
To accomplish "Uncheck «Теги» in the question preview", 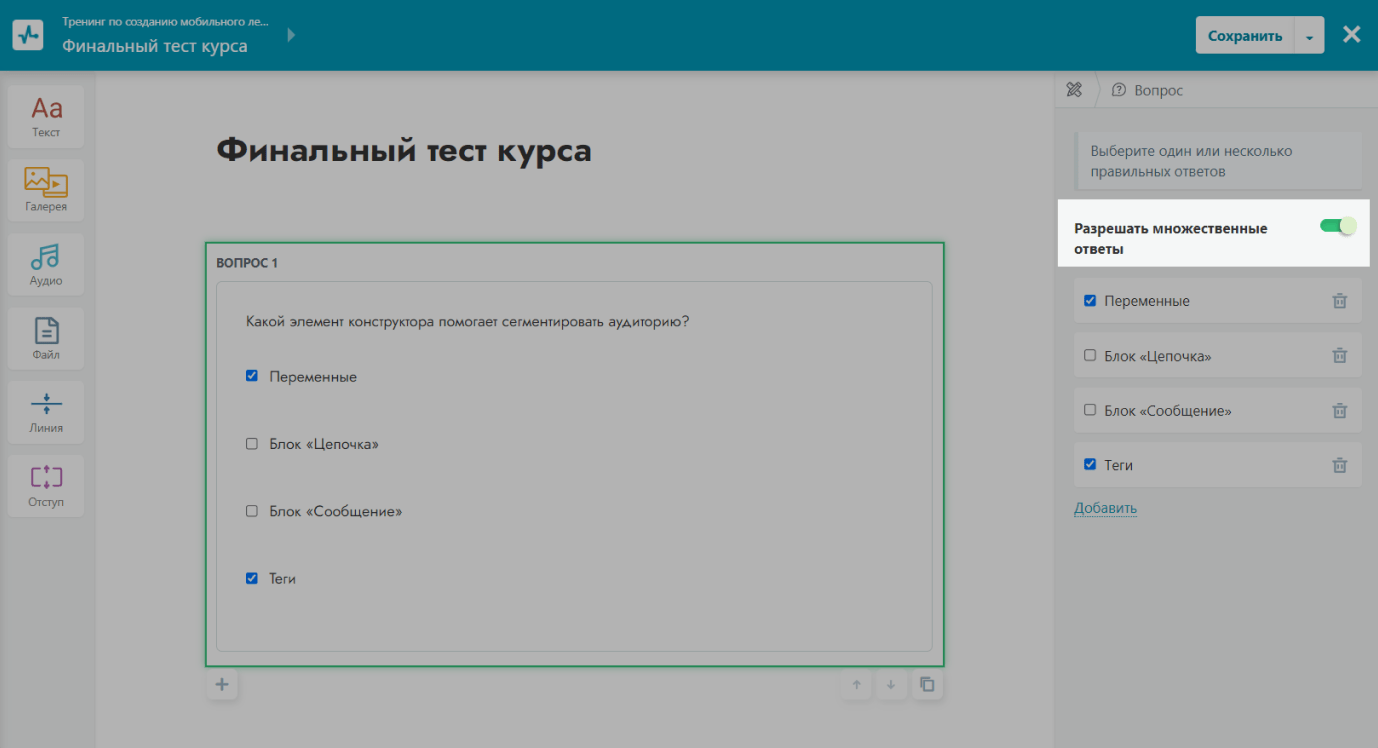I will click(252, 578).
